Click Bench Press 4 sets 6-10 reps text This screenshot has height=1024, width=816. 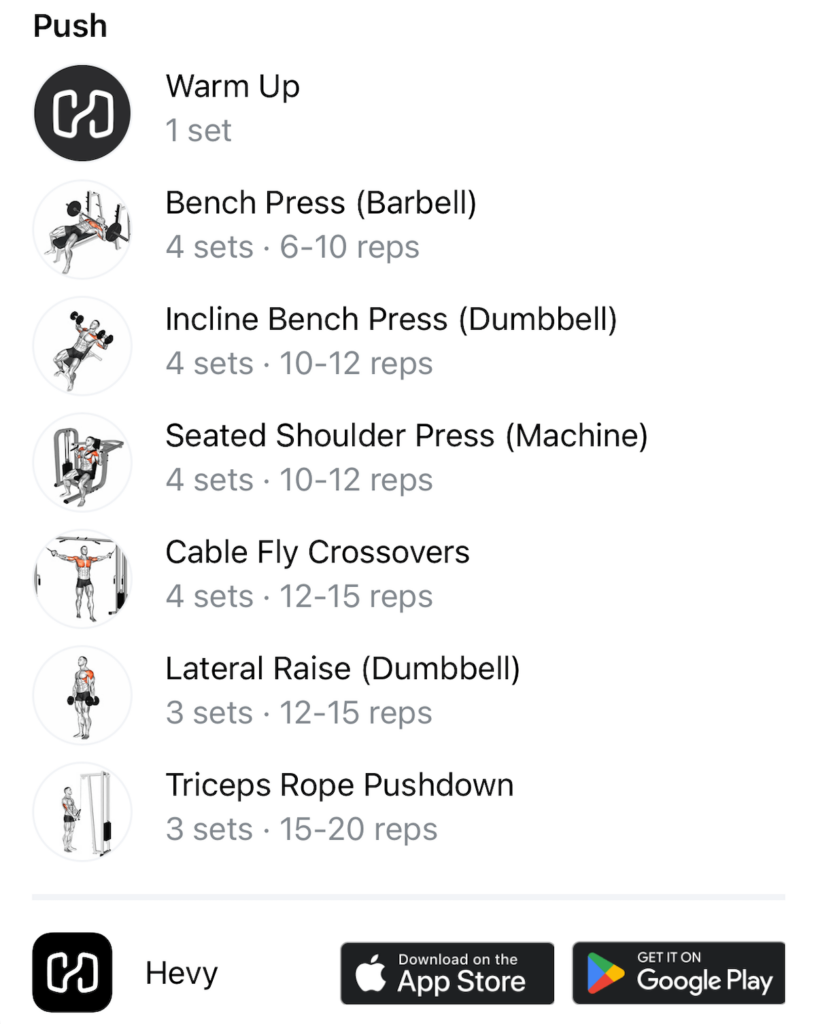[x=292, y=247]
